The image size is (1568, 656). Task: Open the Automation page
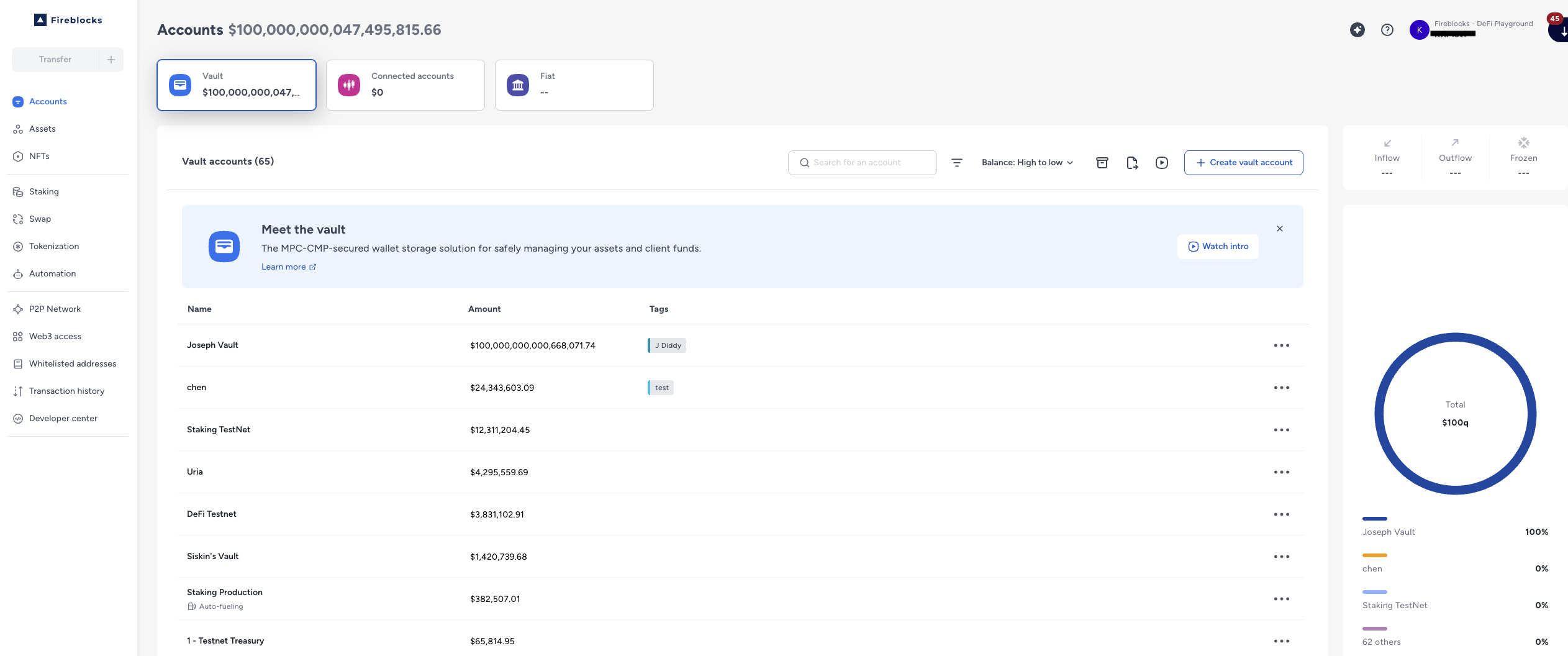52,273
